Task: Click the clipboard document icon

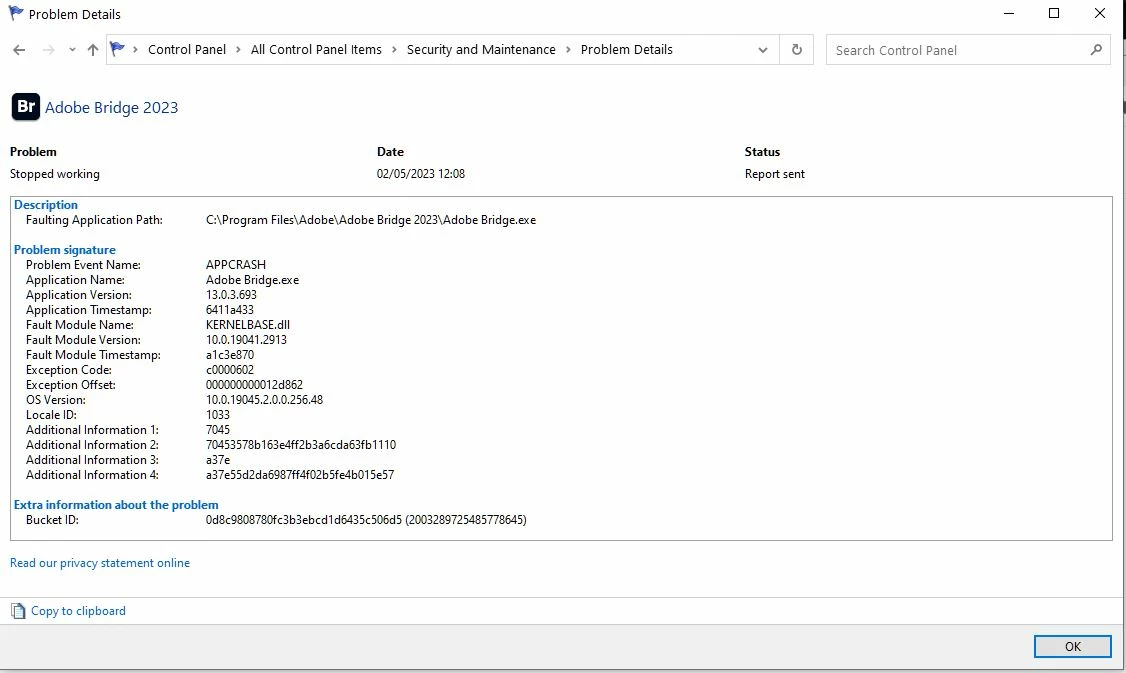Action: [x=18, y=611]
